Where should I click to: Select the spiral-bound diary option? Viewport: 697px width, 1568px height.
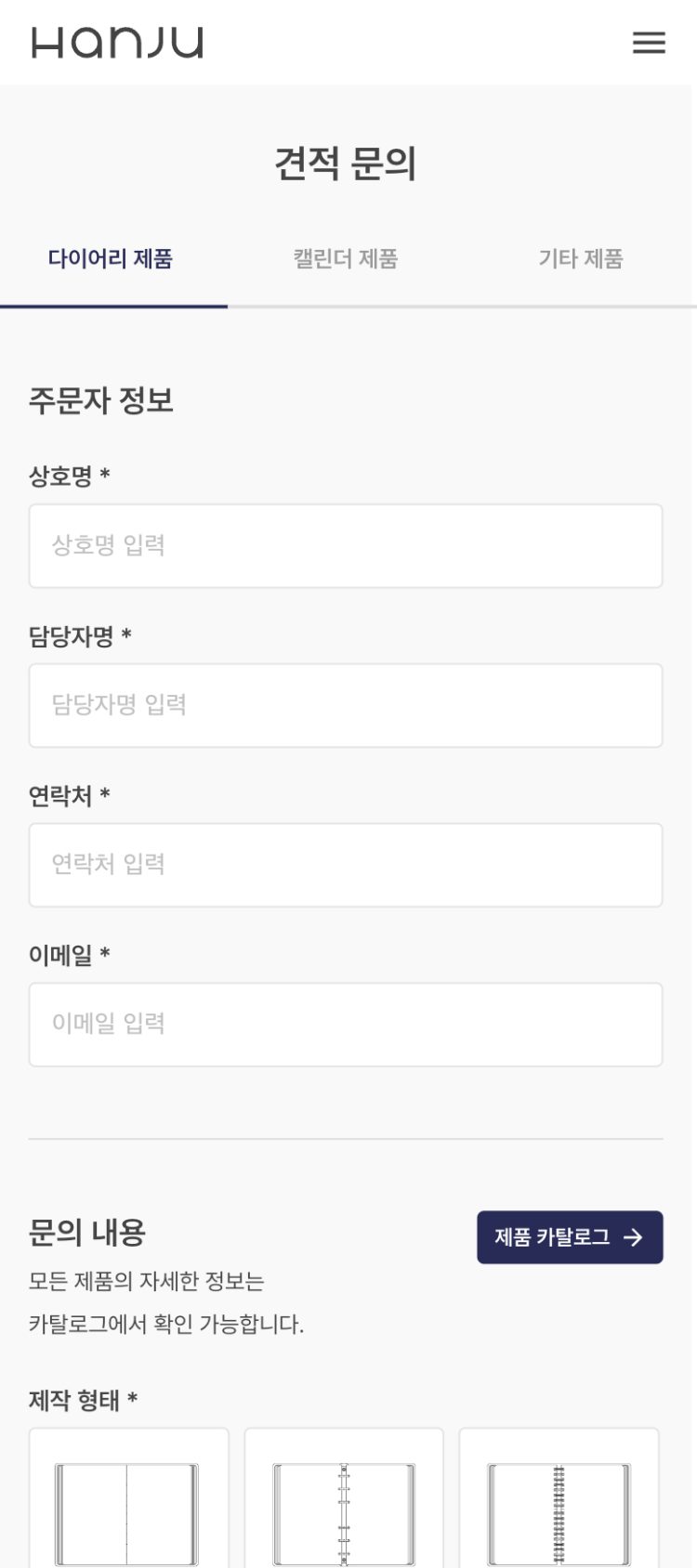tap(559, 1503)
